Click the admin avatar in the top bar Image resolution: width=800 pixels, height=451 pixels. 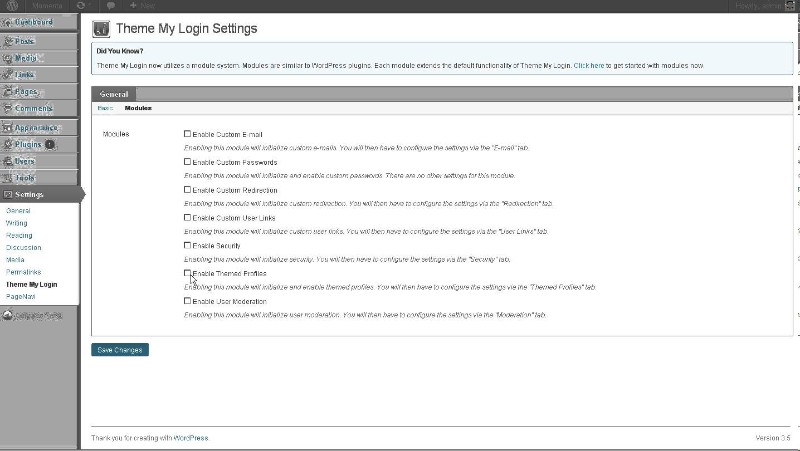(790, 6)
